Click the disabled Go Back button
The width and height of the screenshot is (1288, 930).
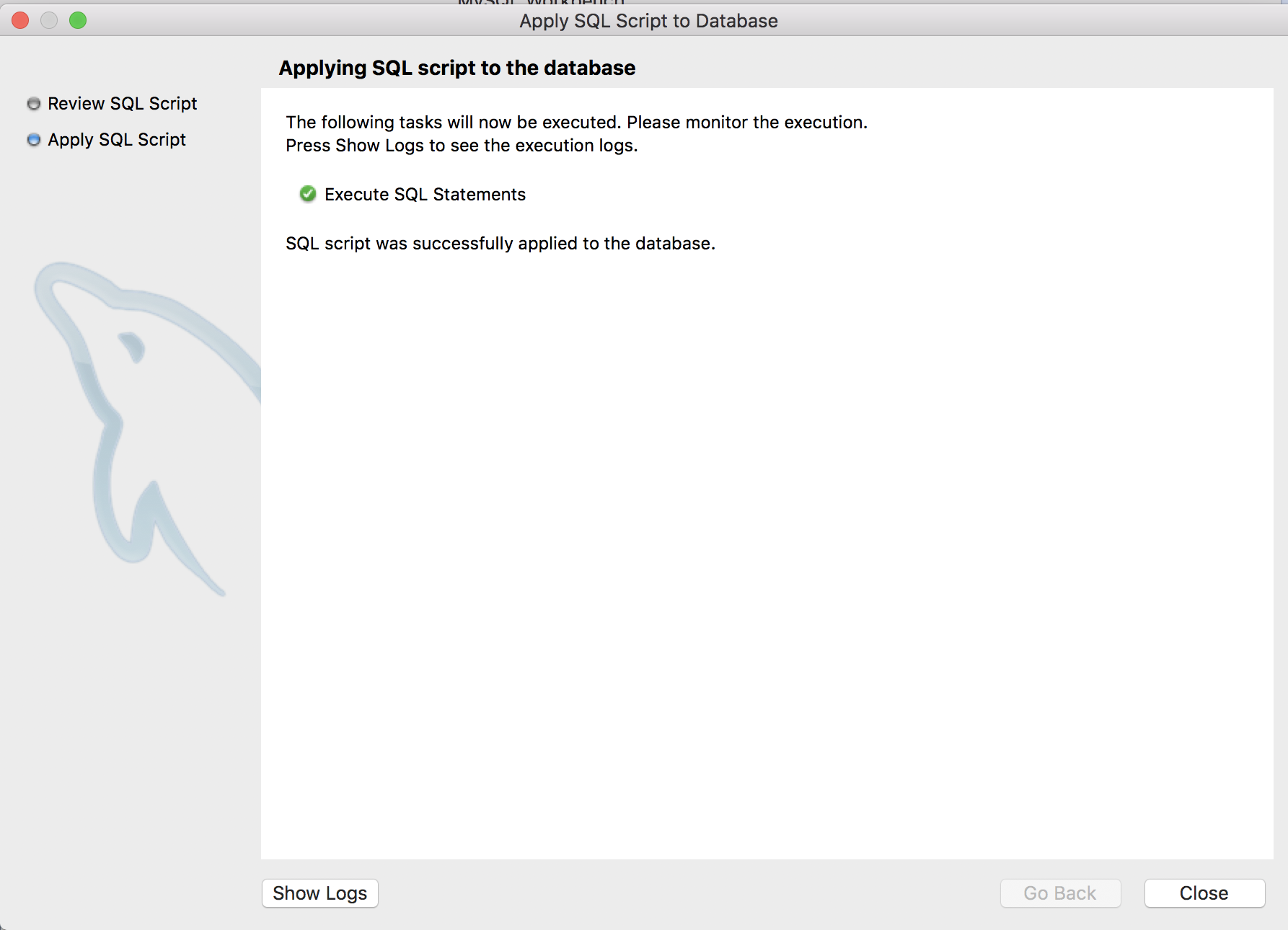[x=1060, y=893]
